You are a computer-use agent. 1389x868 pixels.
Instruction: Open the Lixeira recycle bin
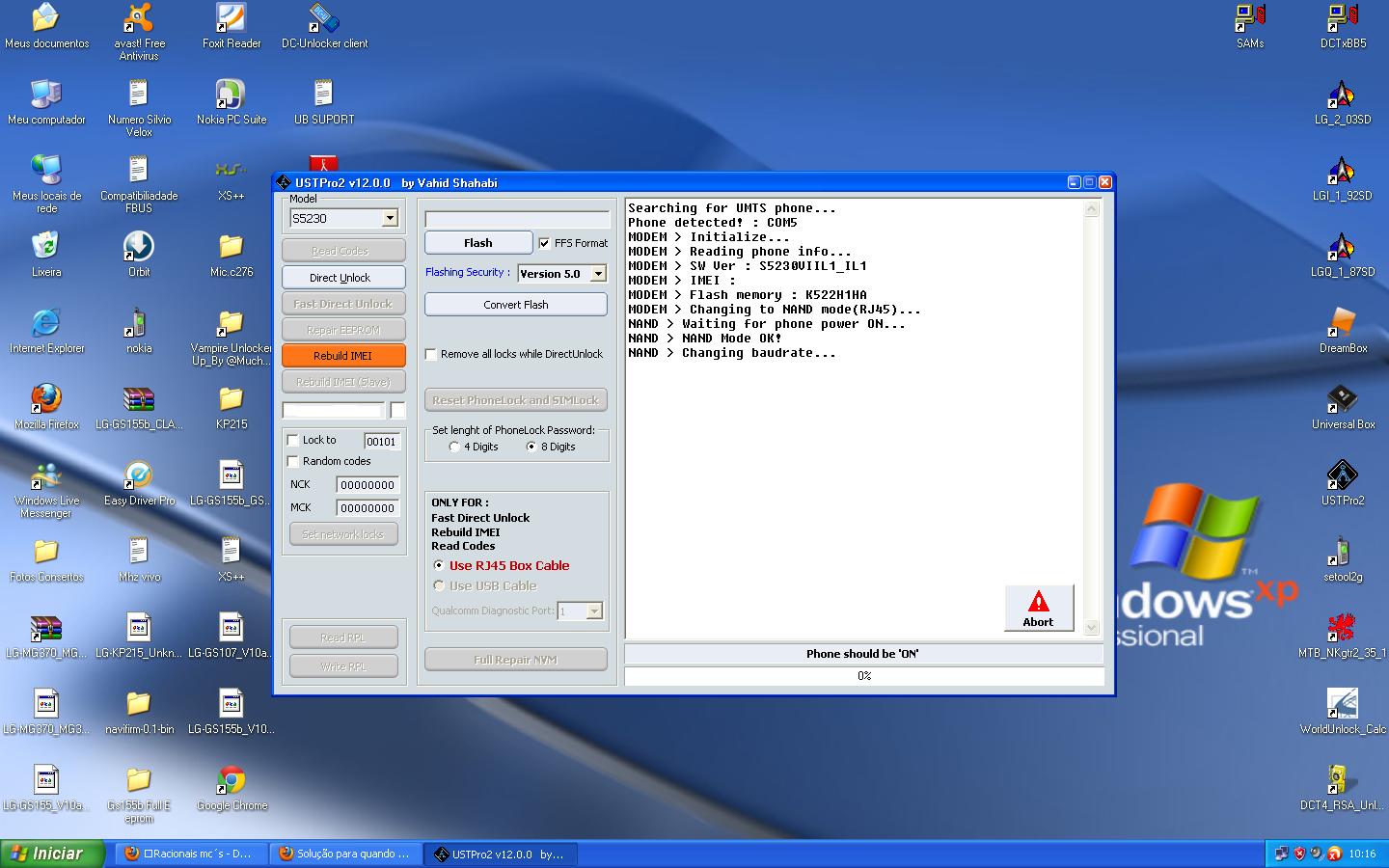click(46, 255)
